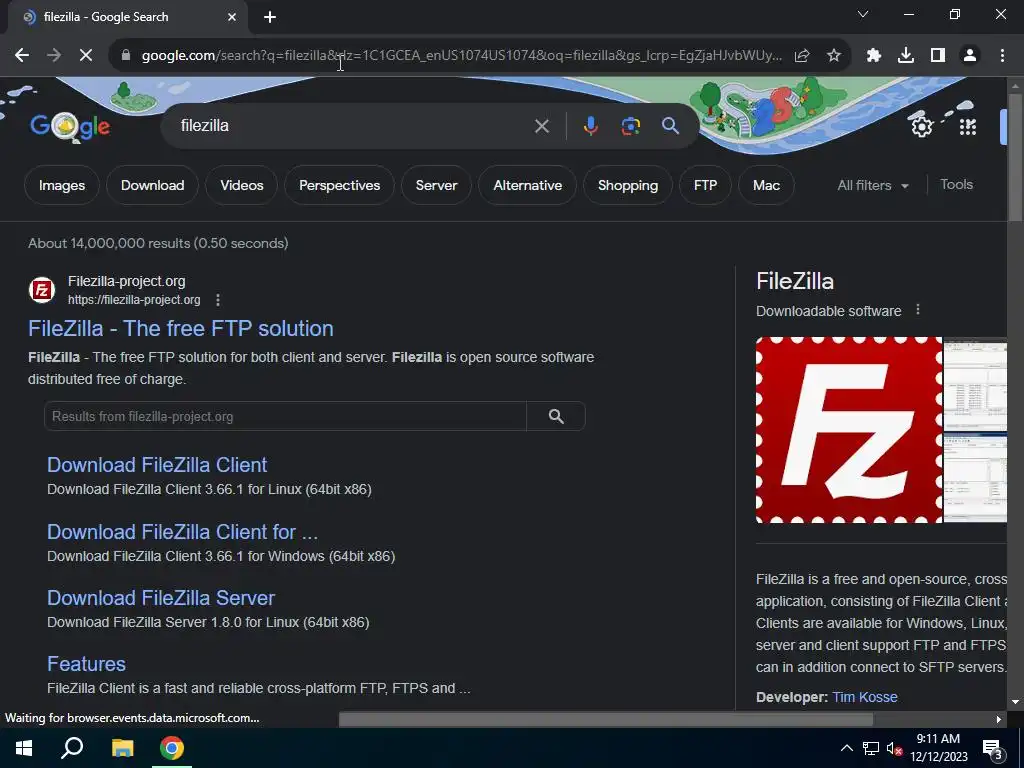Open the Download FileZilla Server link
Image resolution: width=1024 pixels, height=768 pixels.
(x=161, y=598)
